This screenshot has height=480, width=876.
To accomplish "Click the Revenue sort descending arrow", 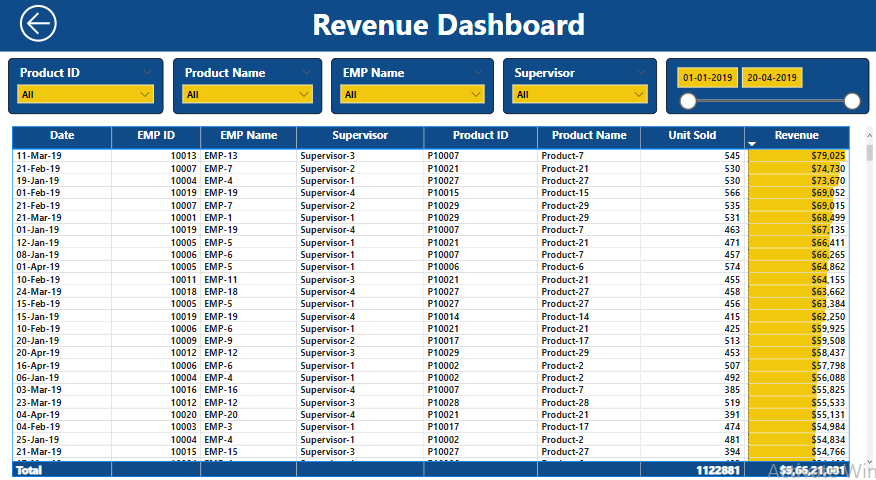I will [752, 144].
